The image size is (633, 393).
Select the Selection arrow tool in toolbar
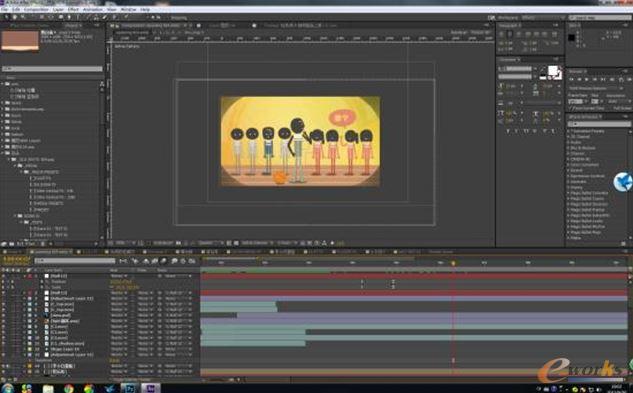click(7, 17)
